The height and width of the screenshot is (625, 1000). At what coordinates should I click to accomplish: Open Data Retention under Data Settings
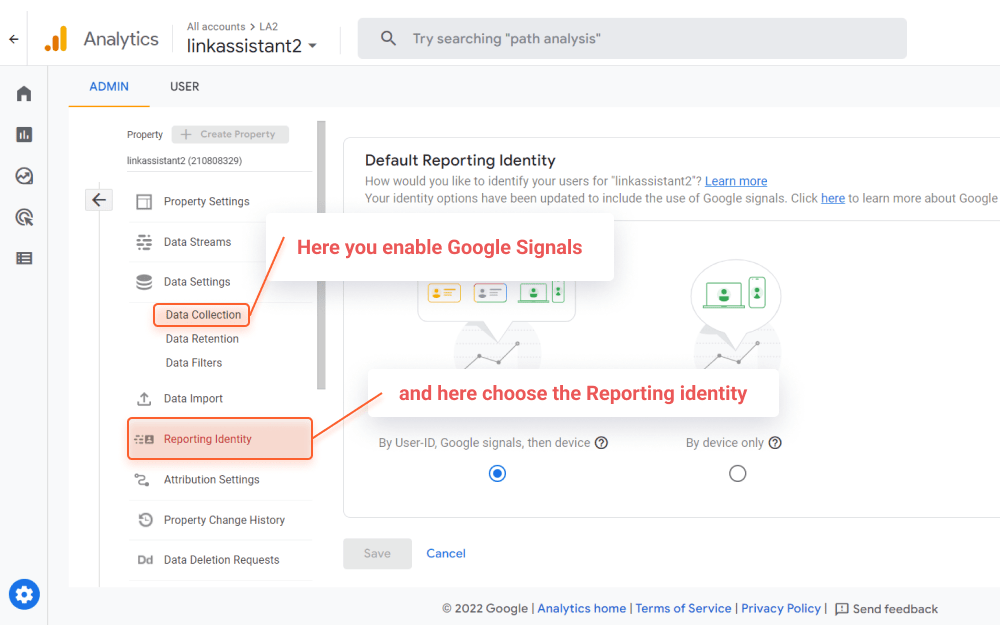click(202, 339)
